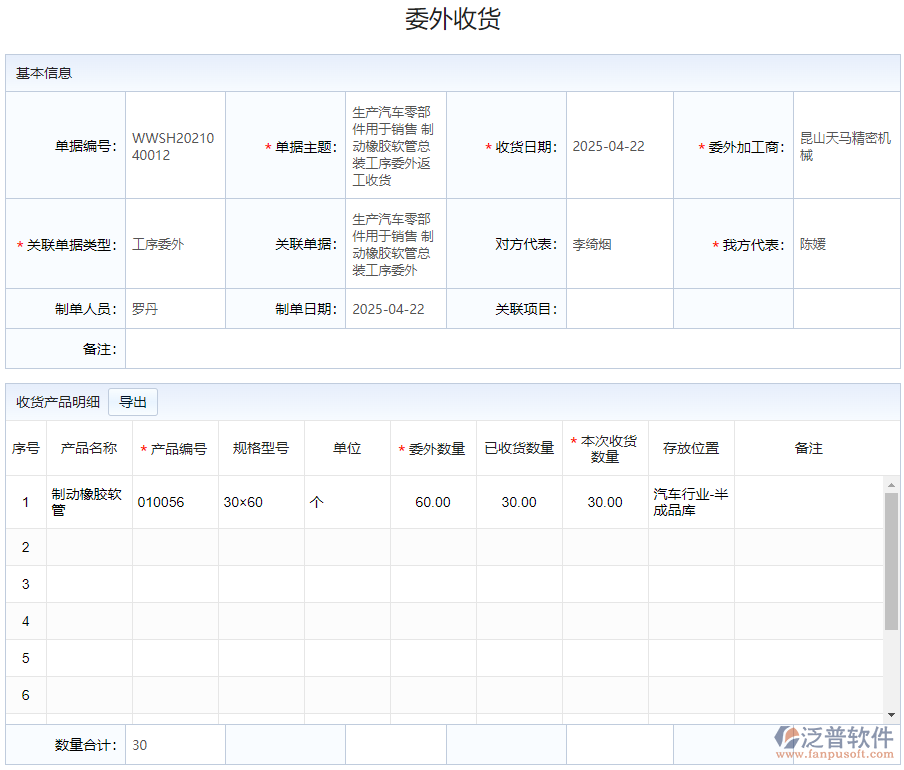Select the 制单人员 field showing 罗丹
904x770 pixels.
coord(175,310)
